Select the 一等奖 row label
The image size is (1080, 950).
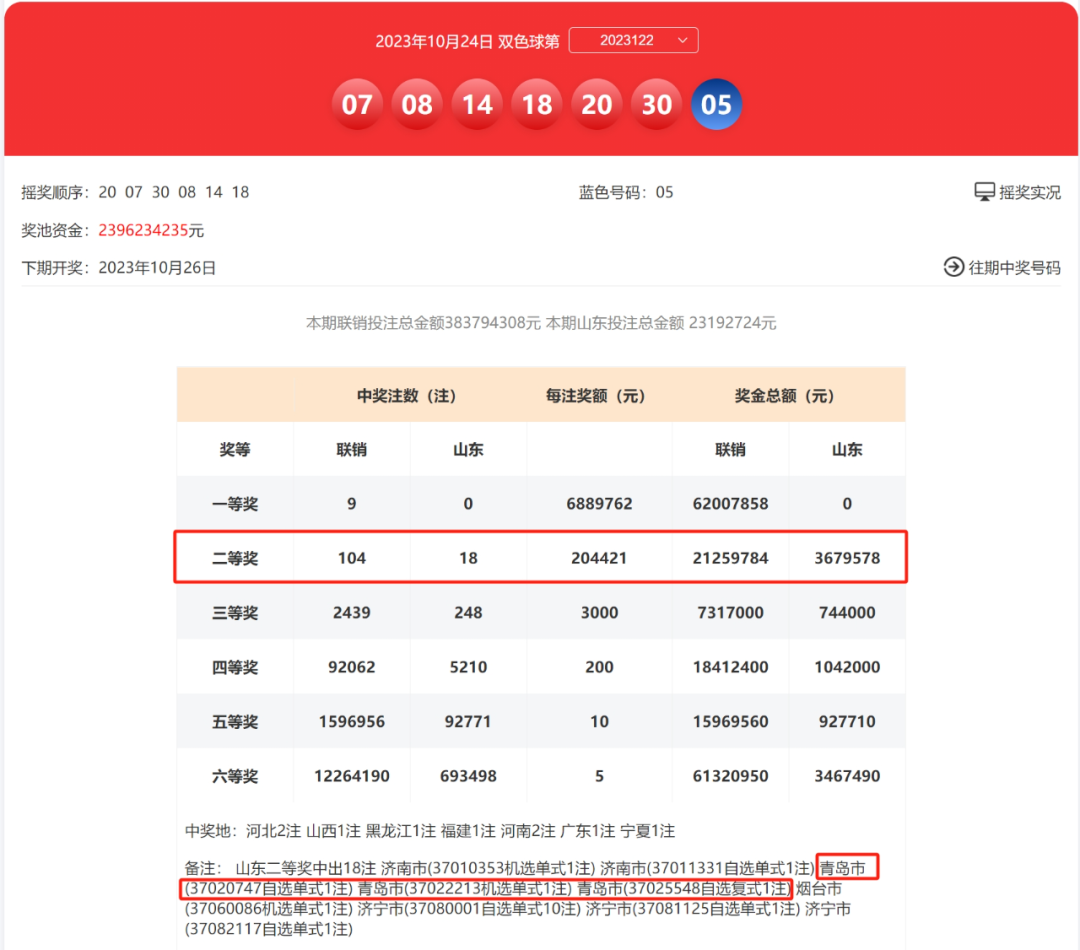[x=235, y=504]
